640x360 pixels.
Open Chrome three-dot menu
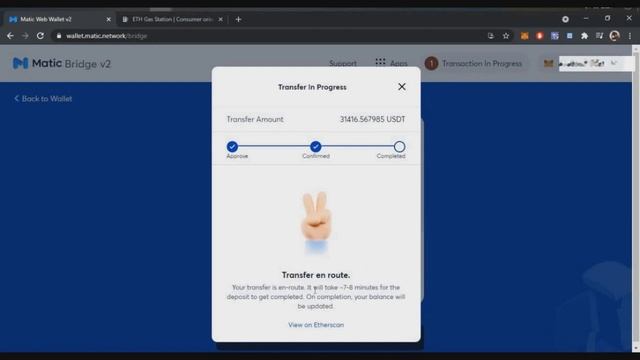[x=630, y=36]
